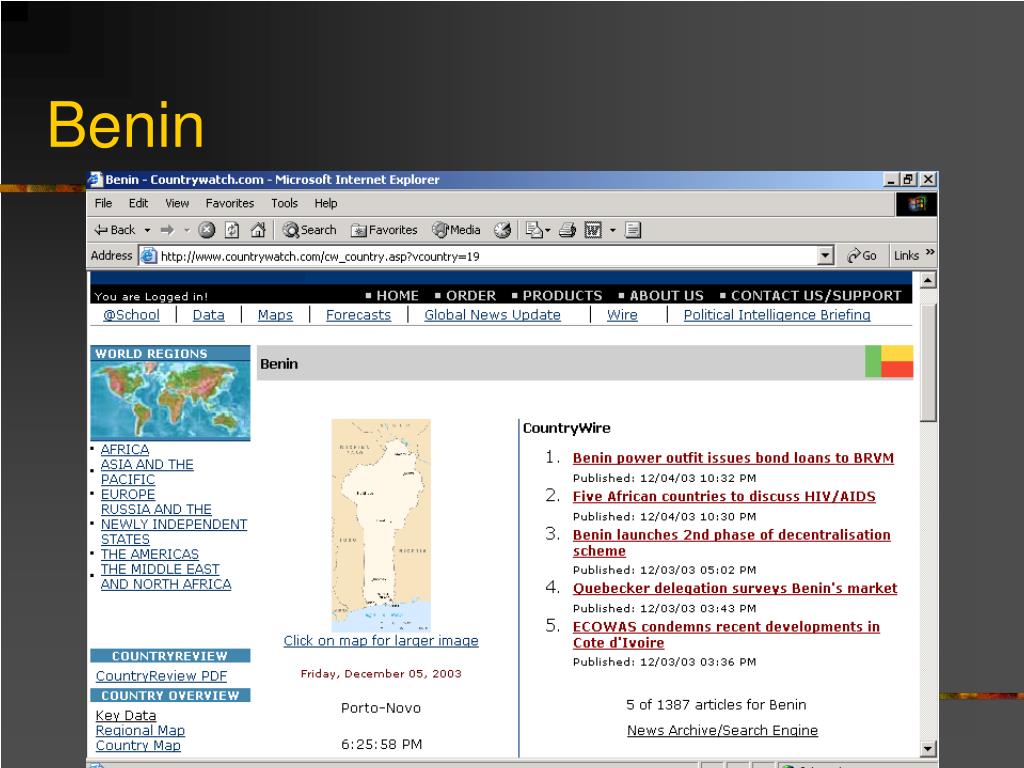1024x768 pixels.
Task: Open the Tools menu
Action: [x=284, y=203]
